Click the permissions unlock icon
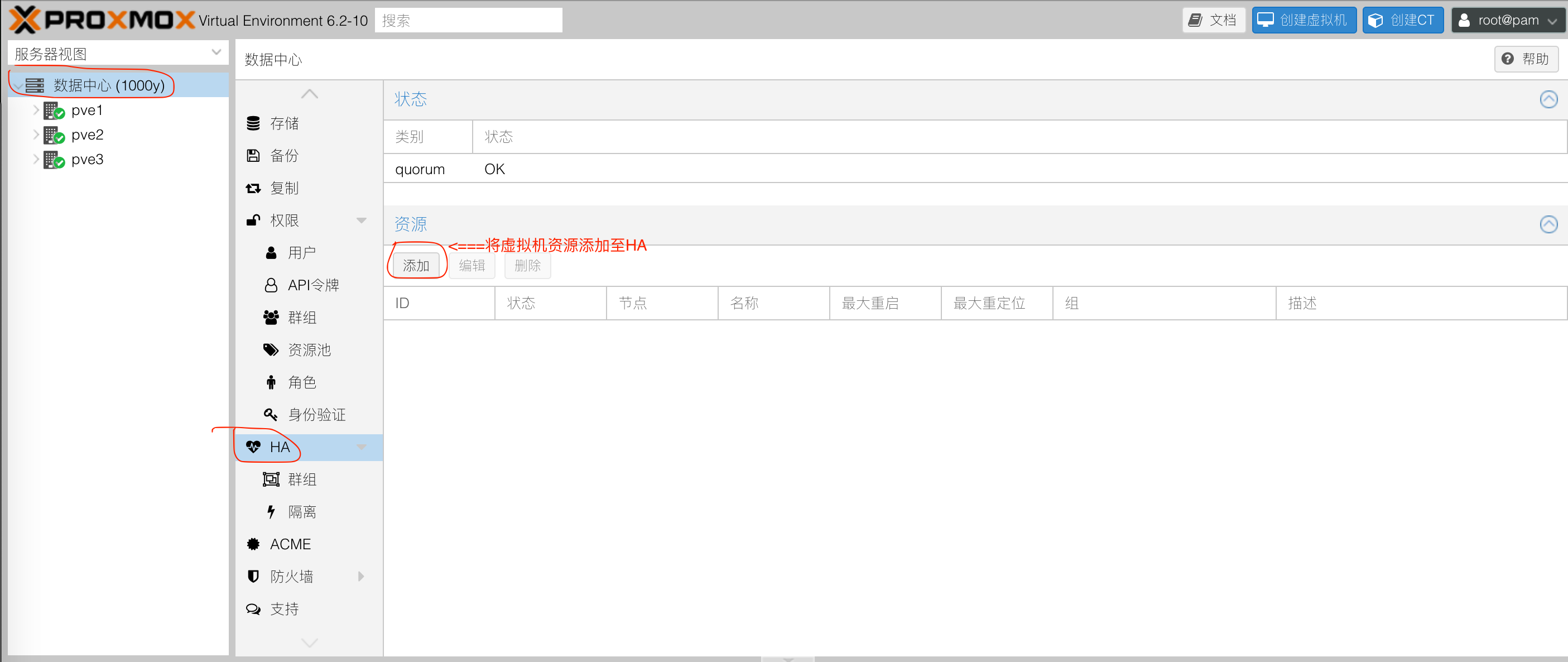1568x662 pixels. 253,220
